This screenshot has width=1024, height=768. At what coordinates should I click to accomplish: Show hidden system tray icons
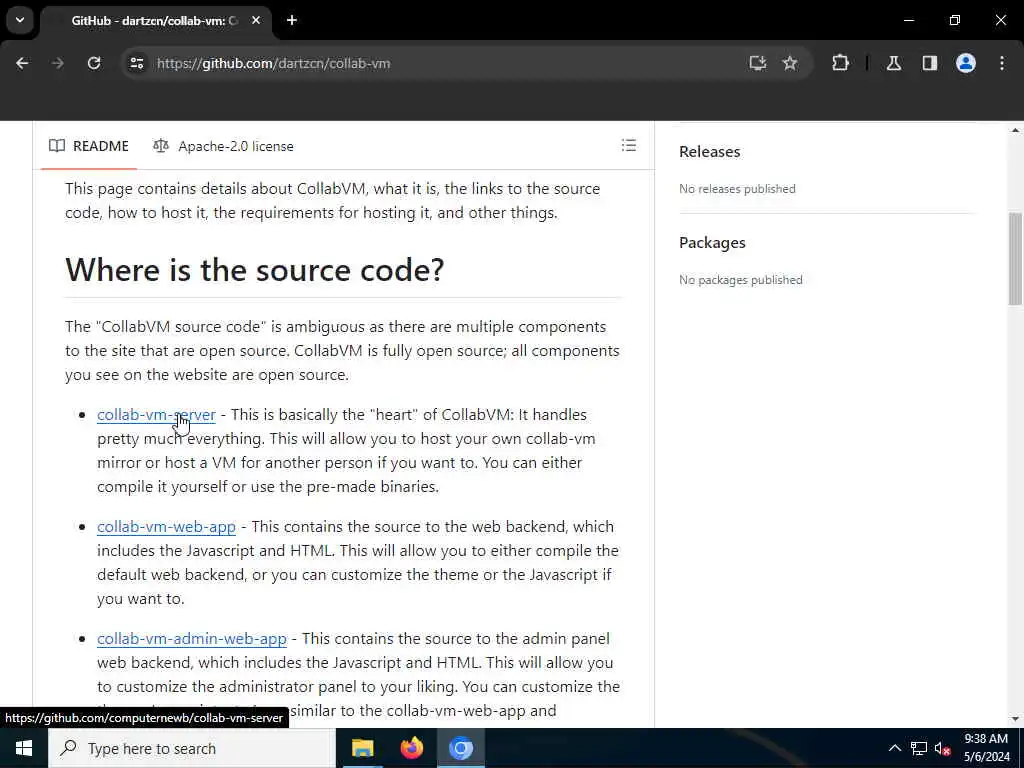coord(895,748)
